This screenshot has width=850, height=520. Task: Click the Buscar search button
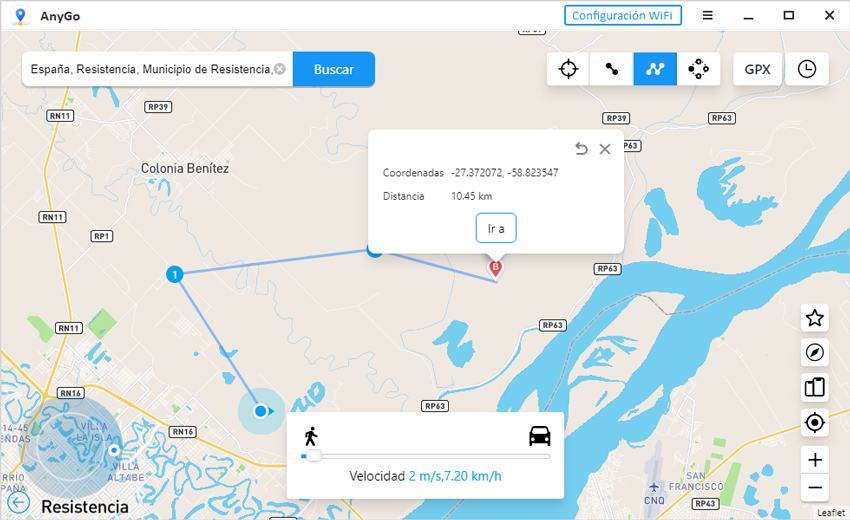click(333, 69)
